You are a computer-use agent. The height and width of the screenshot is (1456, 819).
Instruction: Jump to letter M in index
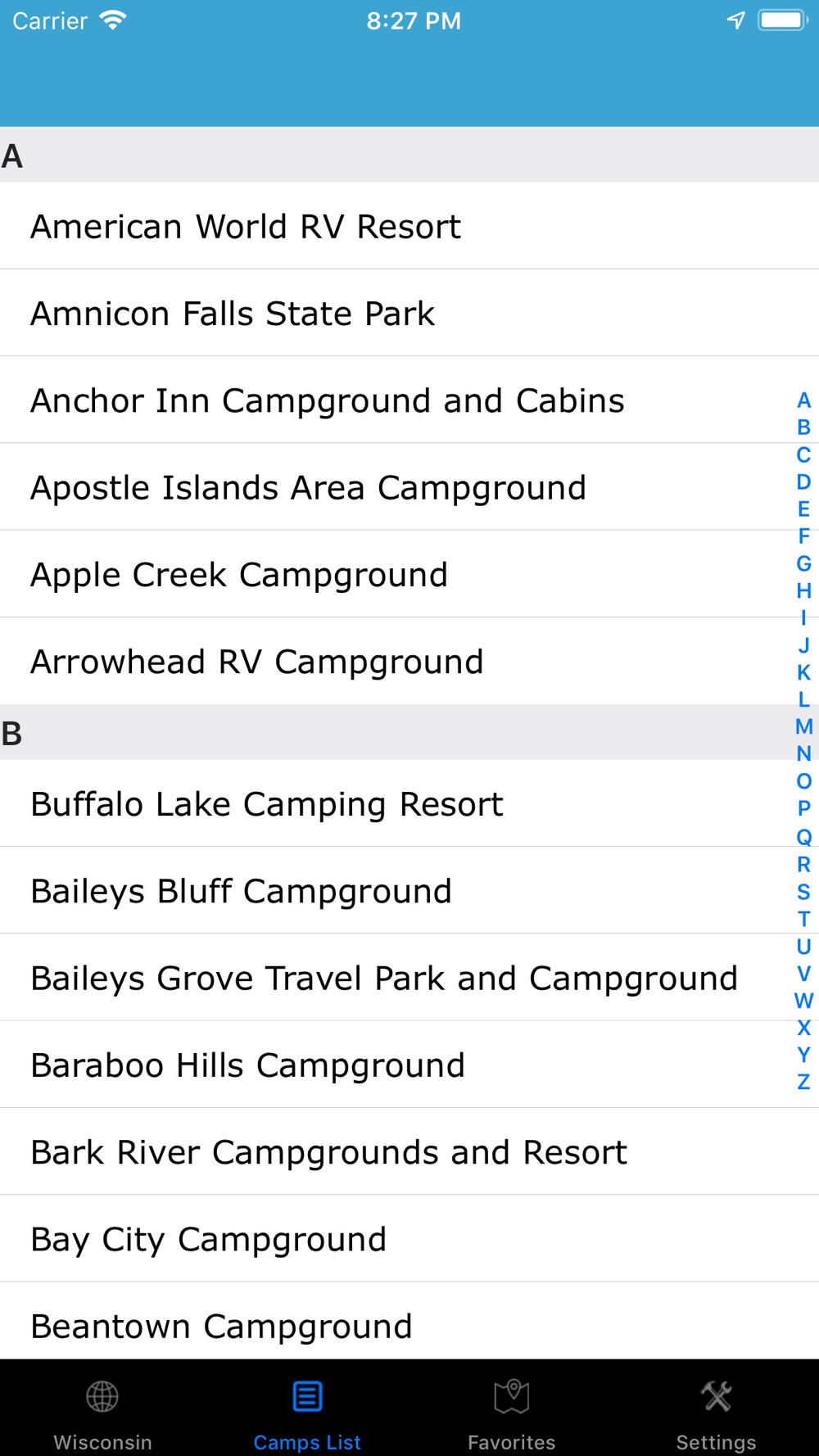click(803, 726)
